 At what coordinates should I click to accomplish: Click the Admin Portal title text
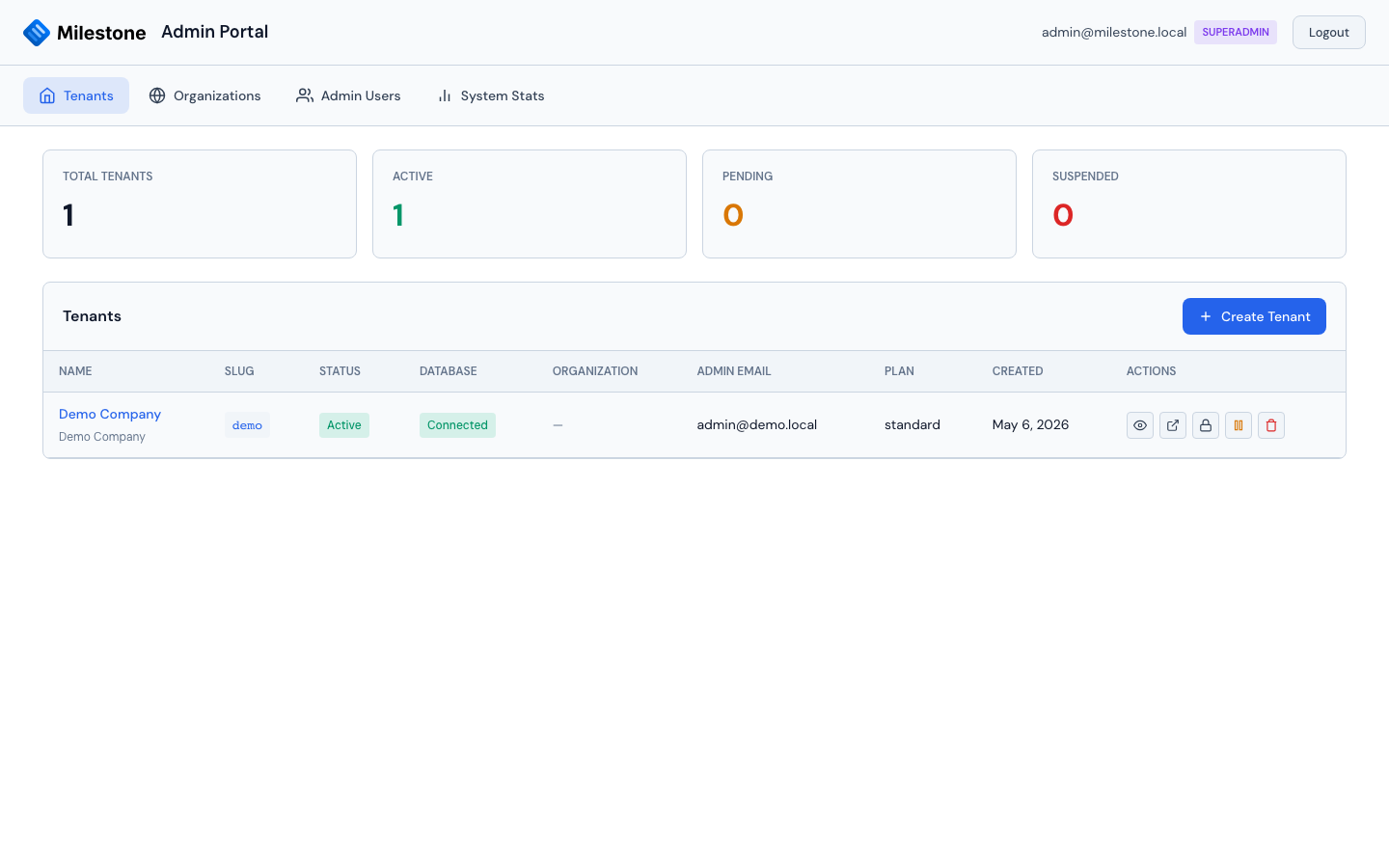click(x=215, y=32)
